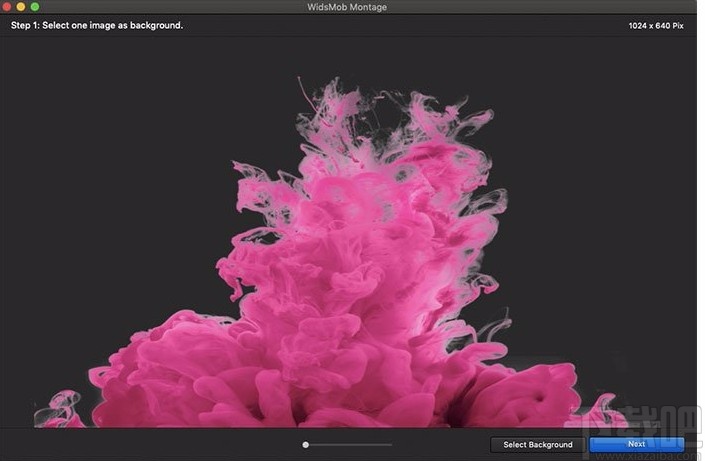The height and width of the screenshot is (461, 705).
Task: Click the Select Background button
Action: point(538,445)
